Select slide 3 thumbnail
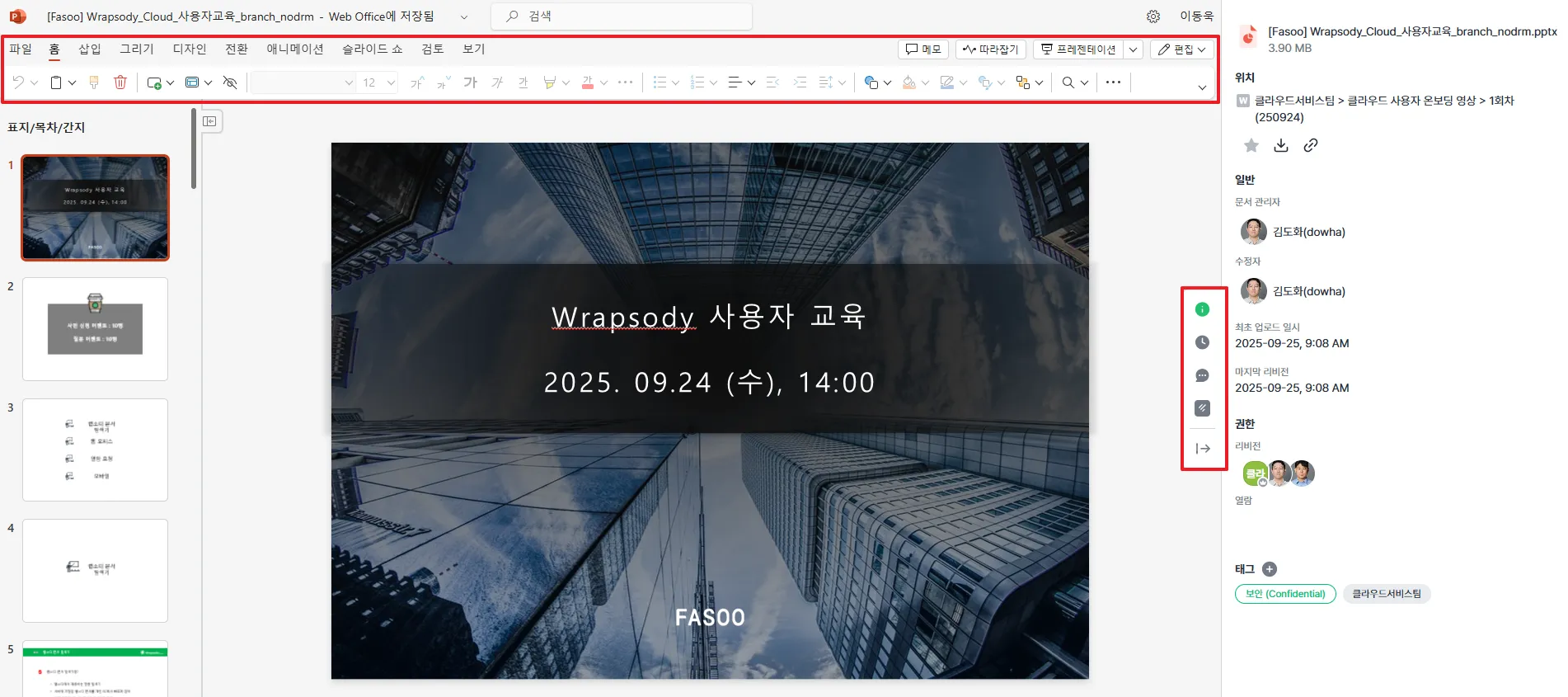The image size is (1568, 697). tap(96, 450)
